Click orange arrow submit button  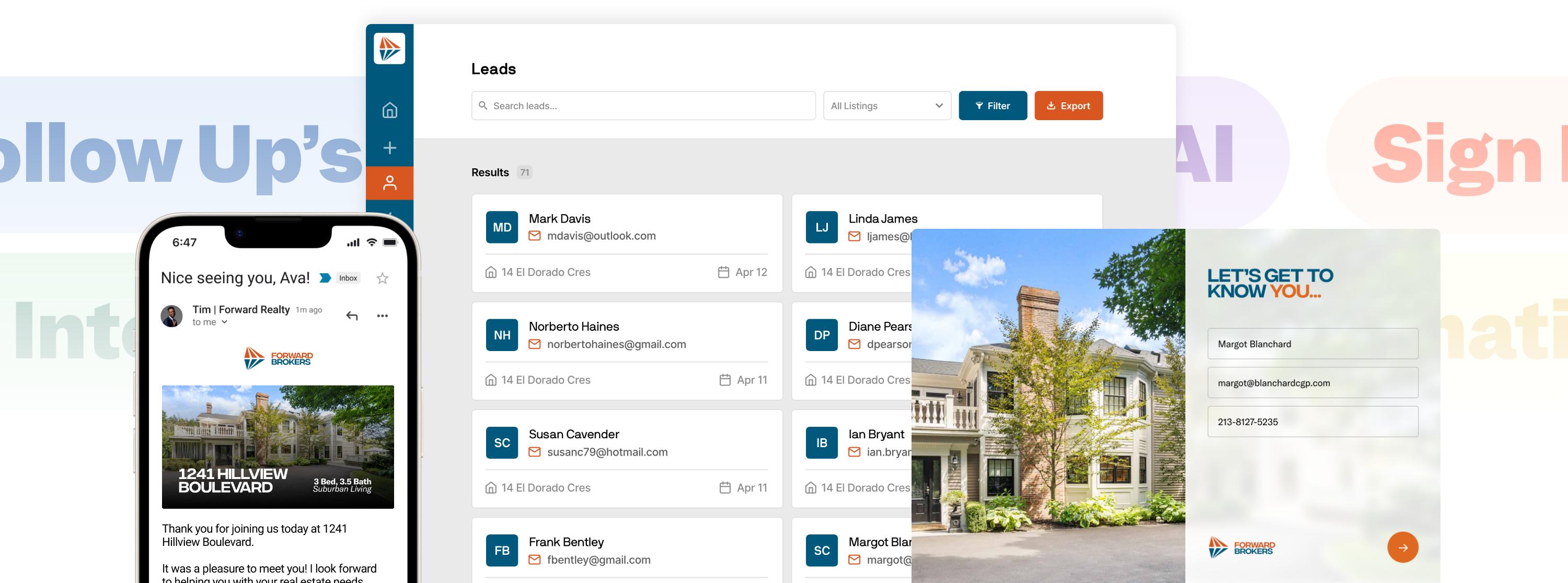[x=1402, y=547]
